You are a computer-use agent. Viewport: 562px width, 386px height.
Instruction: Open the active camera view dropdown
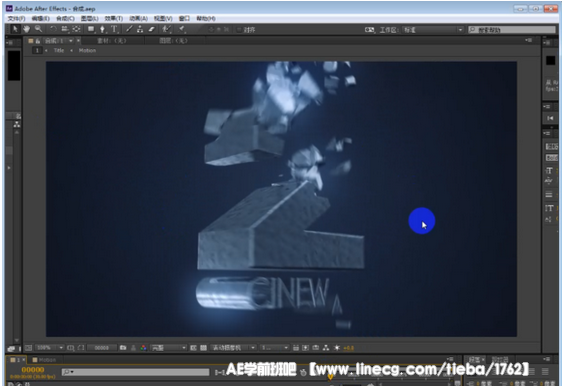point(233,348)
